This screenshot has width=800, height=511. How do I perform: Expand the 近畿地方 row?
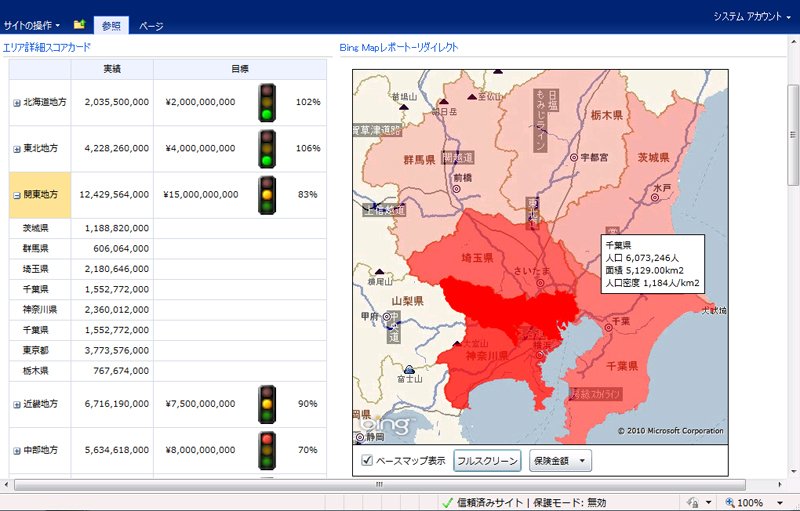click(17, 404)
